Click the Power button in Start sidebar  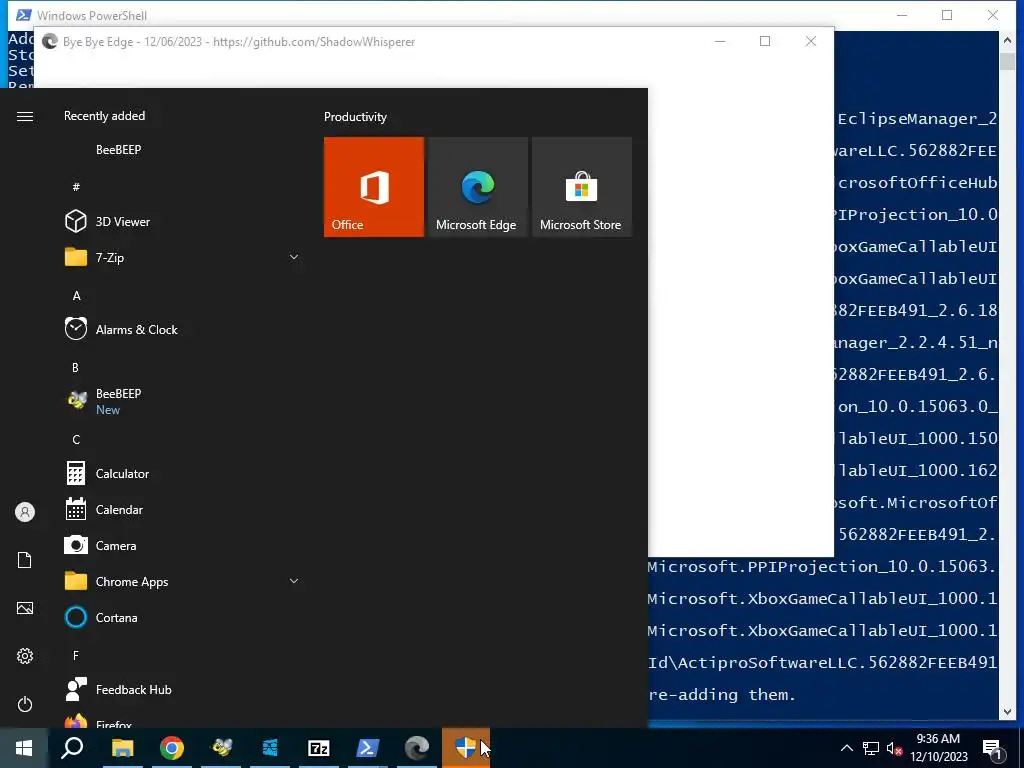point(25,704)
